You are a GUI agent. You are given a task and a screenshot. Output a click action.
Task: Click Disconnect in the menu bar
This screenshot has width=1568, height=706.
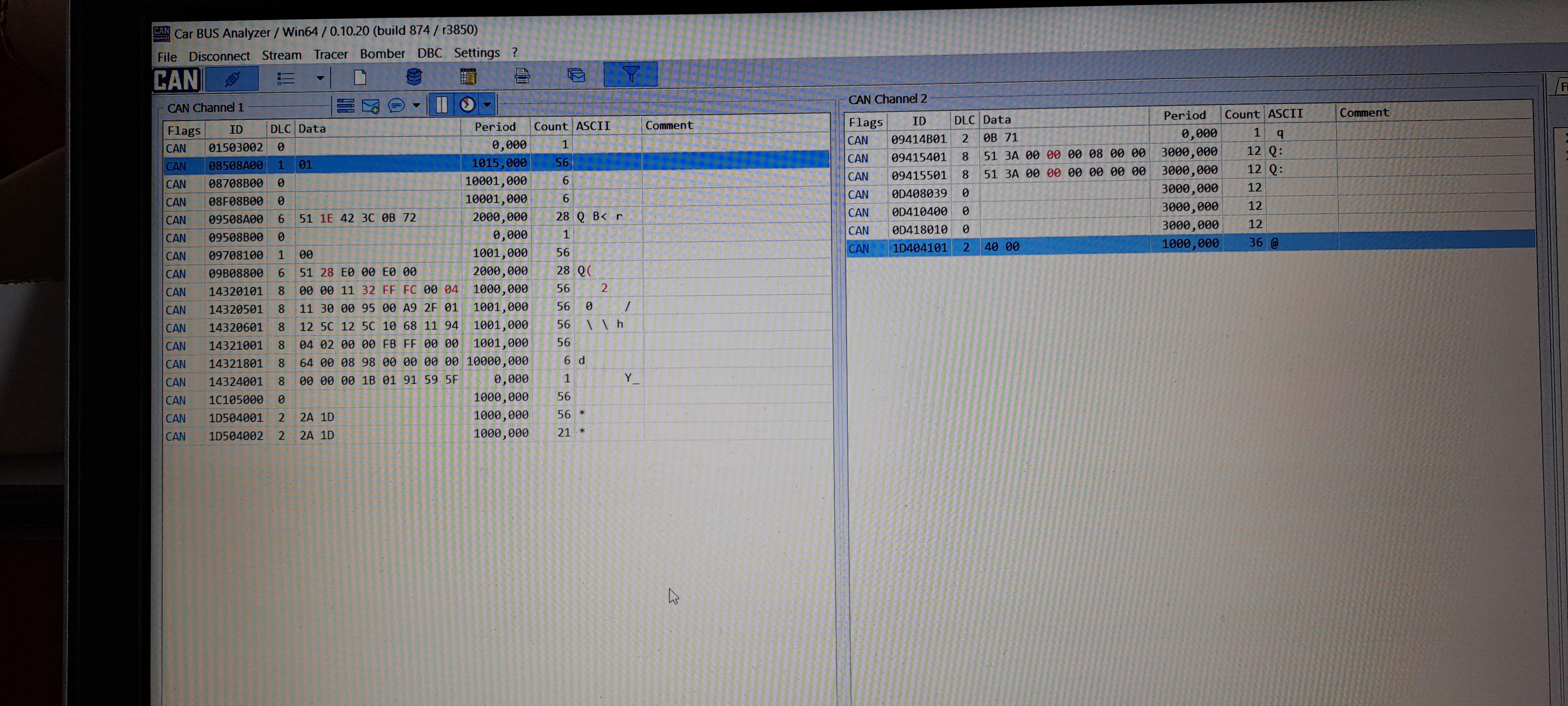pos(219,56)
